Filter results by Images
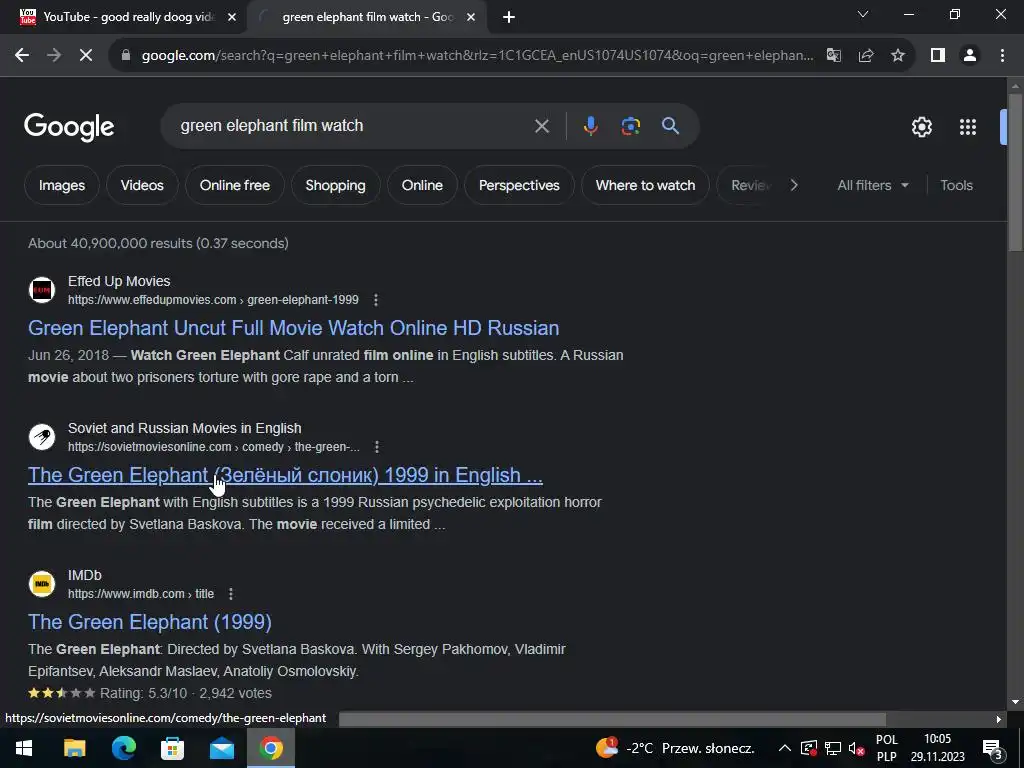Screen dimensions: 1024x768 [61, 185]
